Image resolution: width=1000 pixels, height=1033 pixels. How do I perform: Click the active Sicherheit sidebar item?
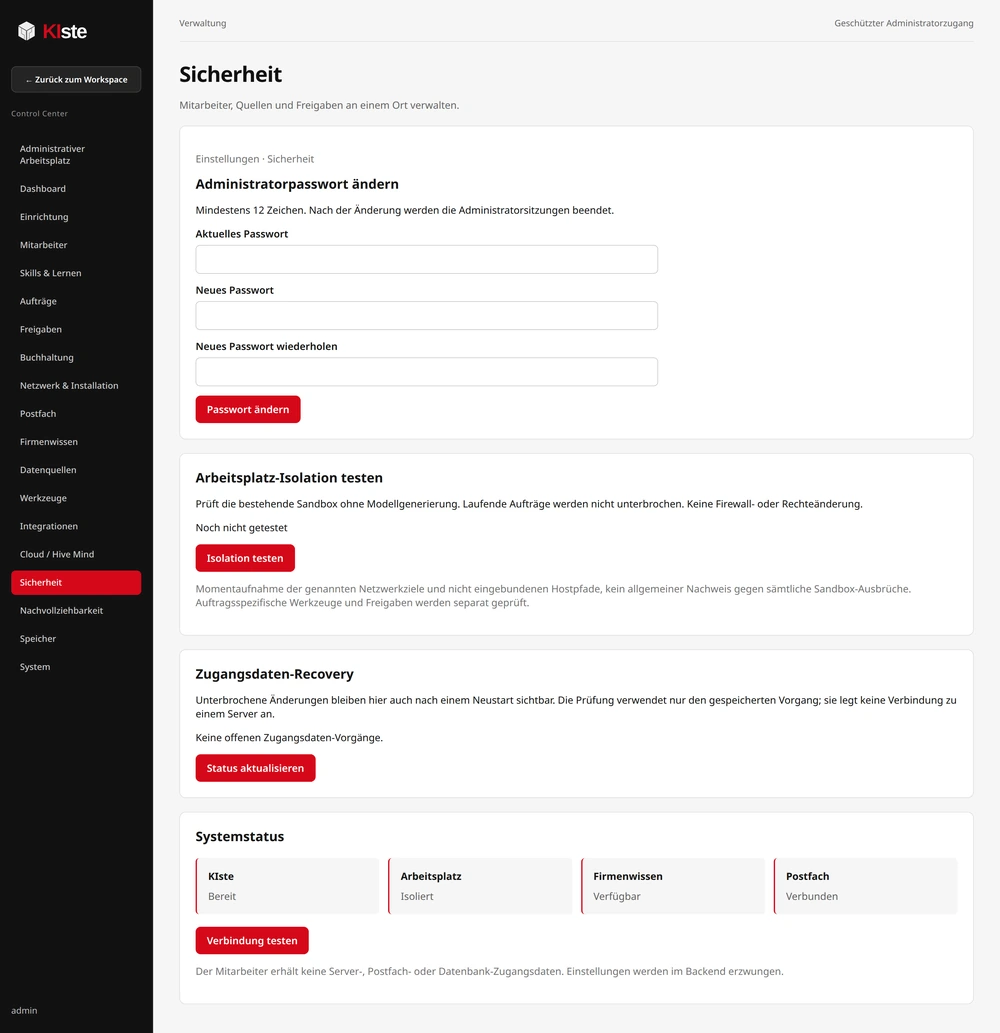coord(76,583)
